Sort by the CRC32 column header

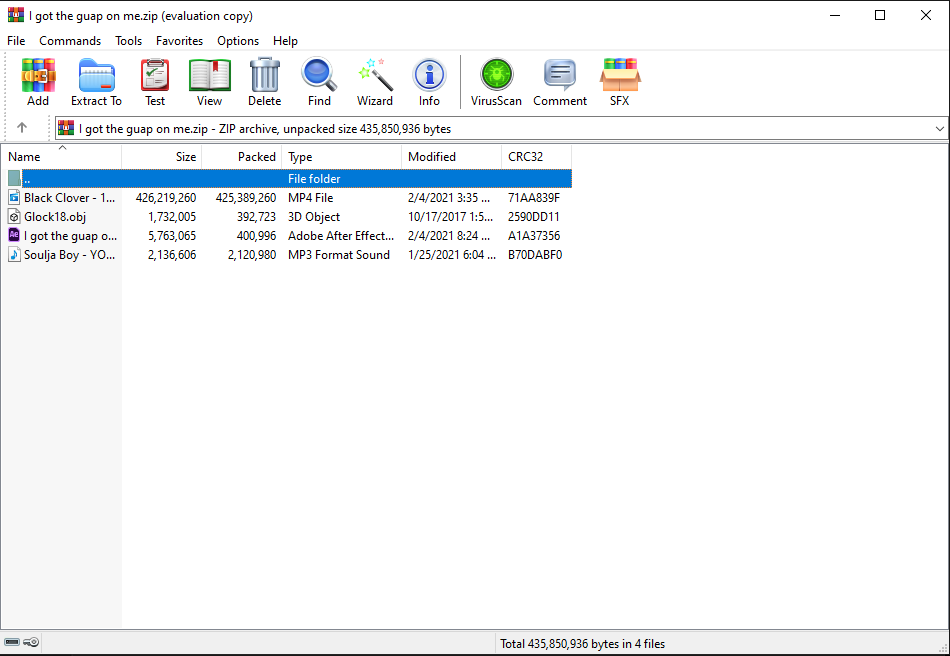click(536, 156)
